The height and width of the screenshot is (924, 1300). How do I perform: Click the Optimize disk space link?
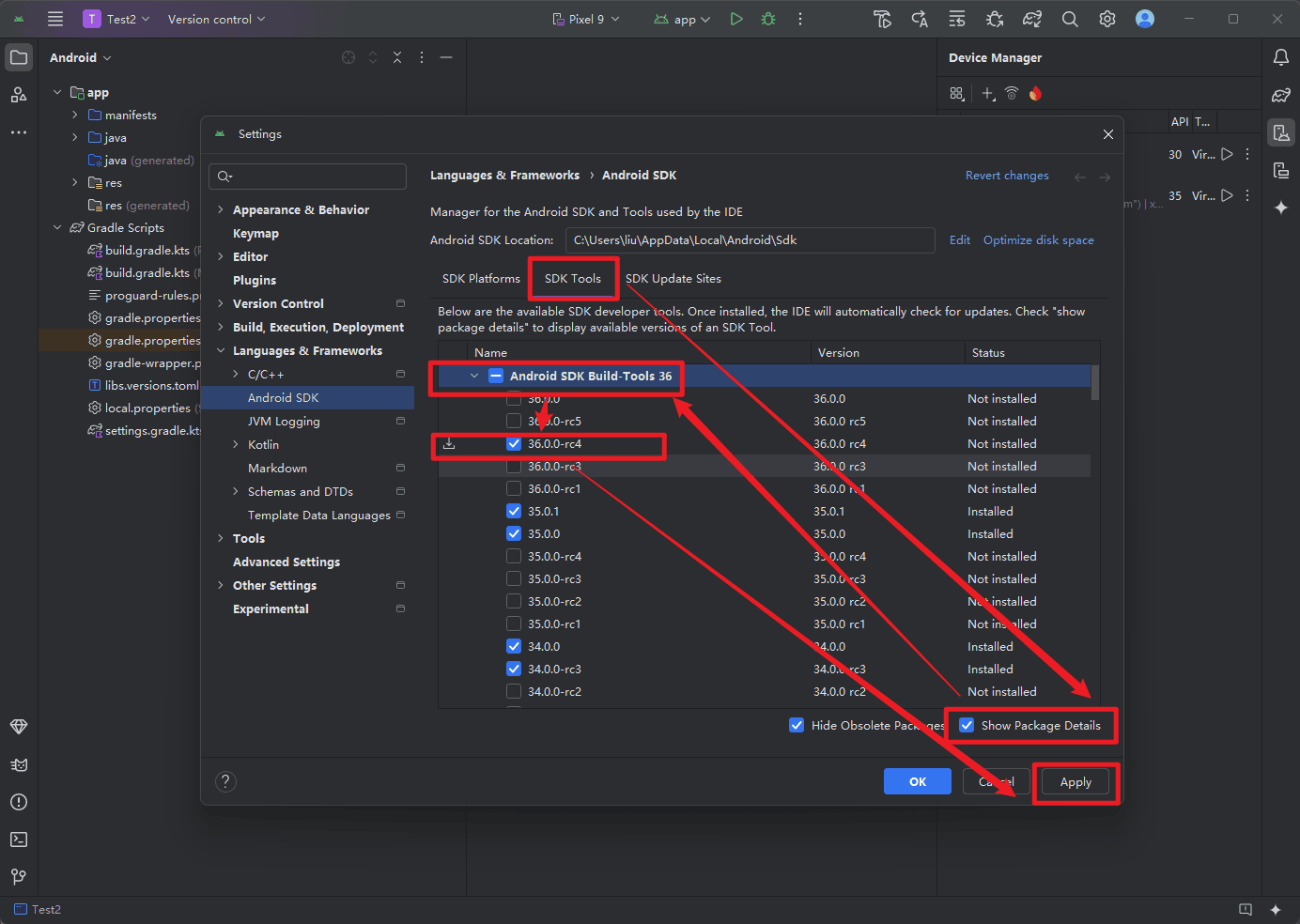point(1038,240)
